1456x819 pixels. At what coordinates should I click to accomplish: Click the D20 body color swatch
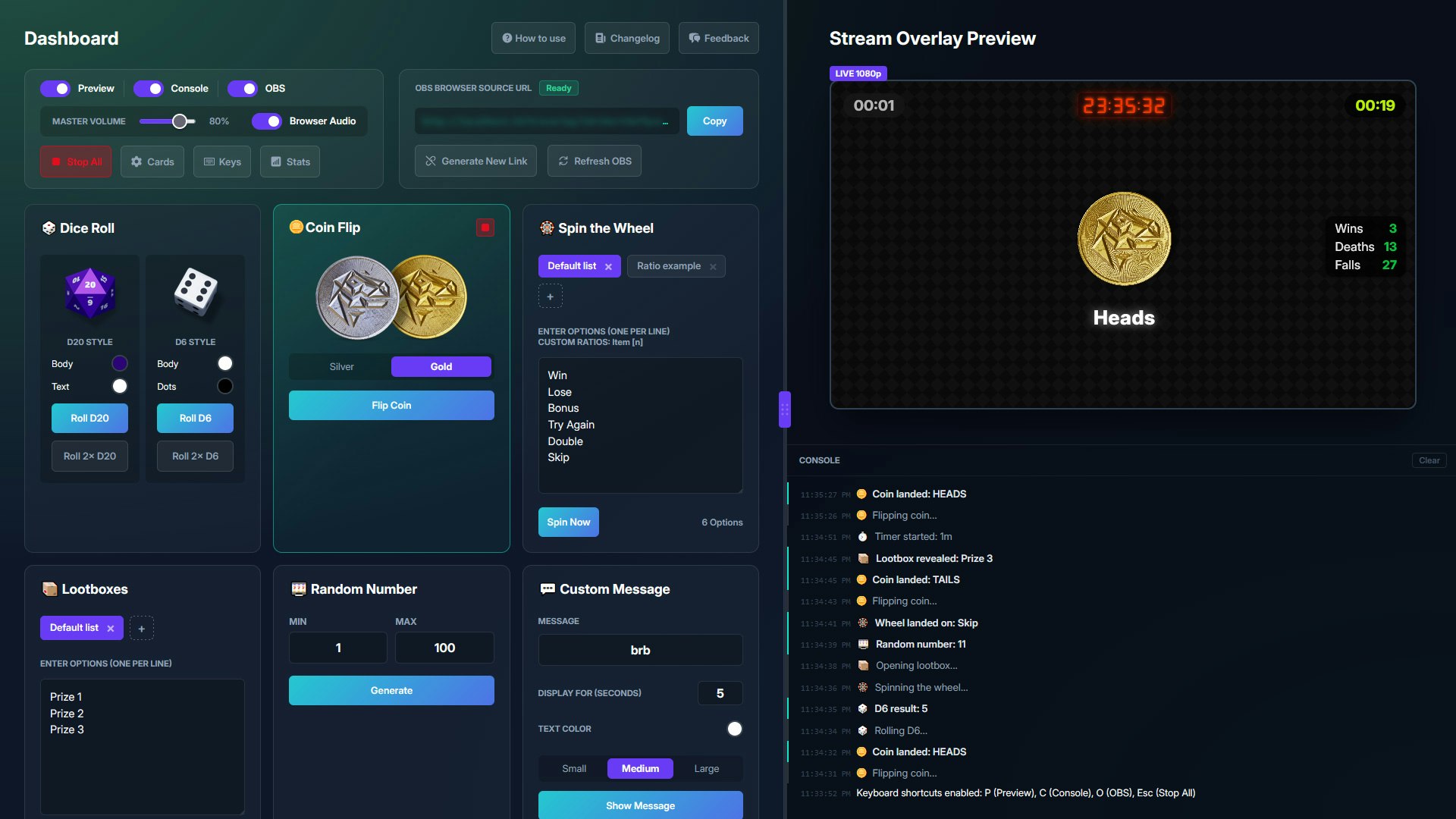click(119, 363)
